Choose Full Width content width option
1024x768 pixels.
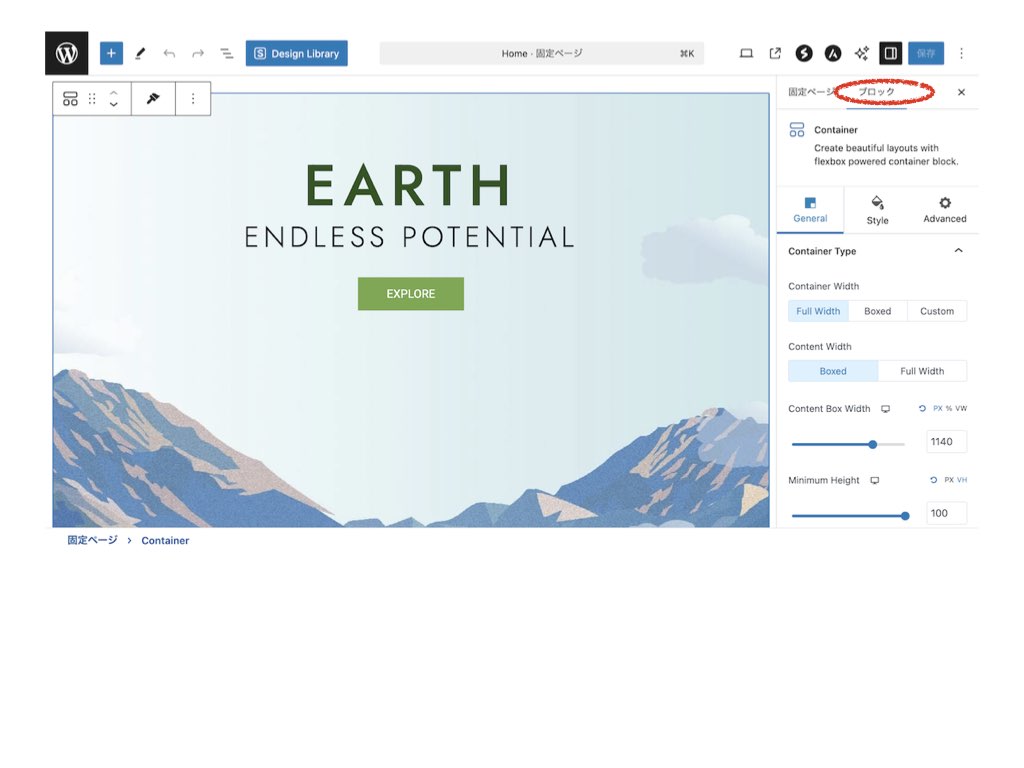(x=922, y=371)
